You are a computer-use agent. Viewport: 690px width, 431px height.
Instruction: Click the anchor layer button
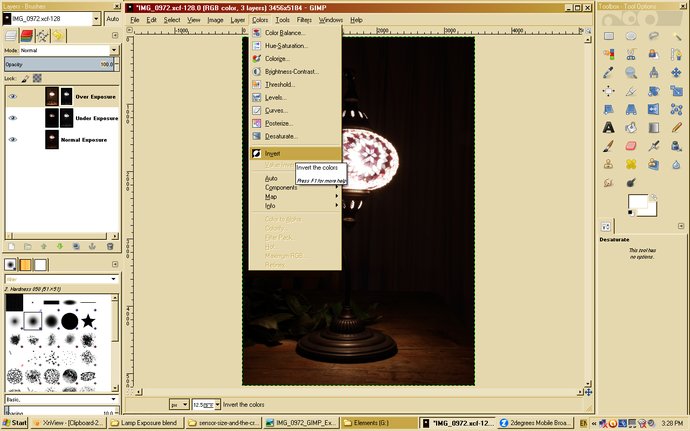[92, 247]
